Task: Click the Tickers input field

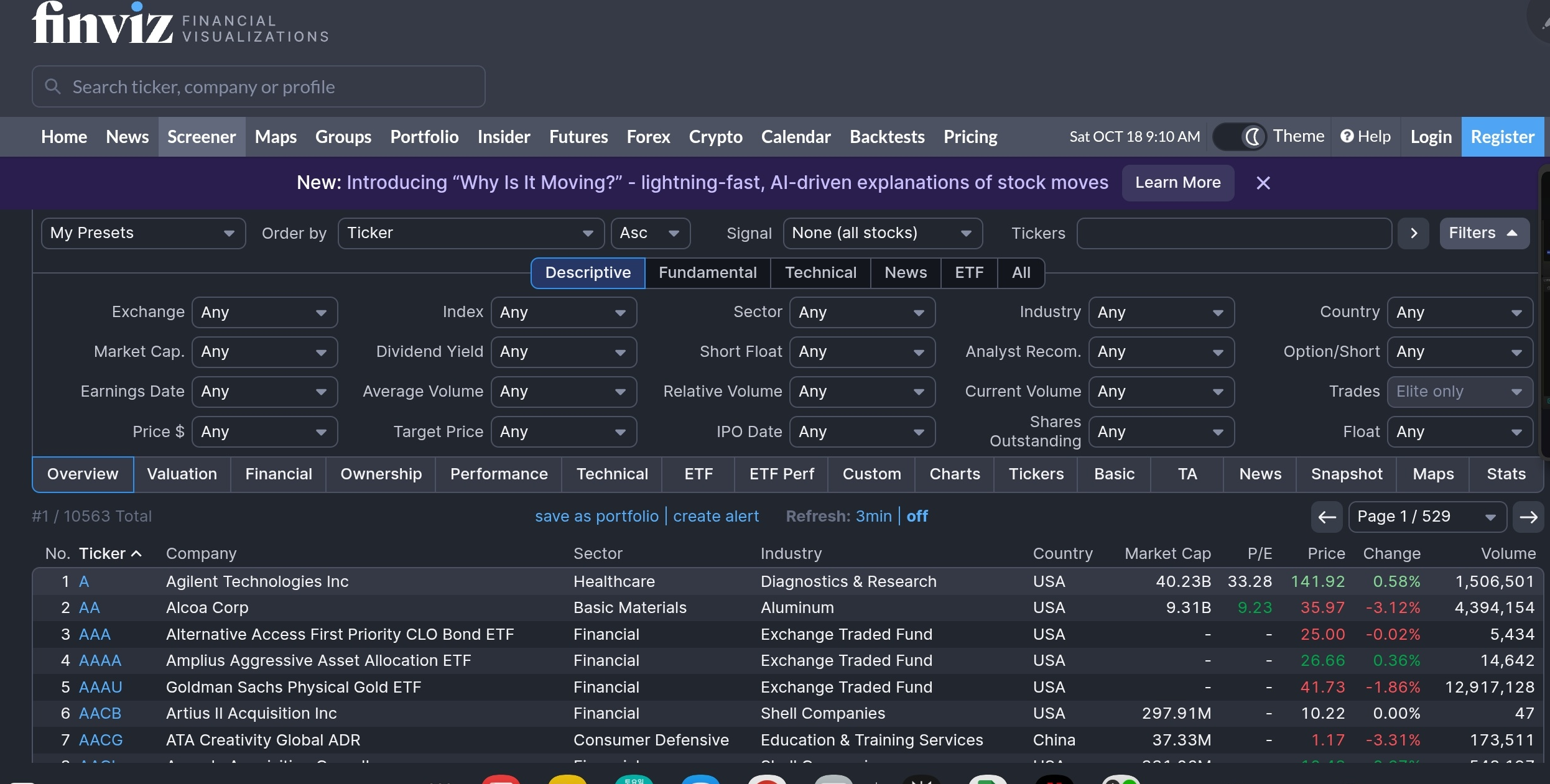Action: click(x=1233, y=233)
